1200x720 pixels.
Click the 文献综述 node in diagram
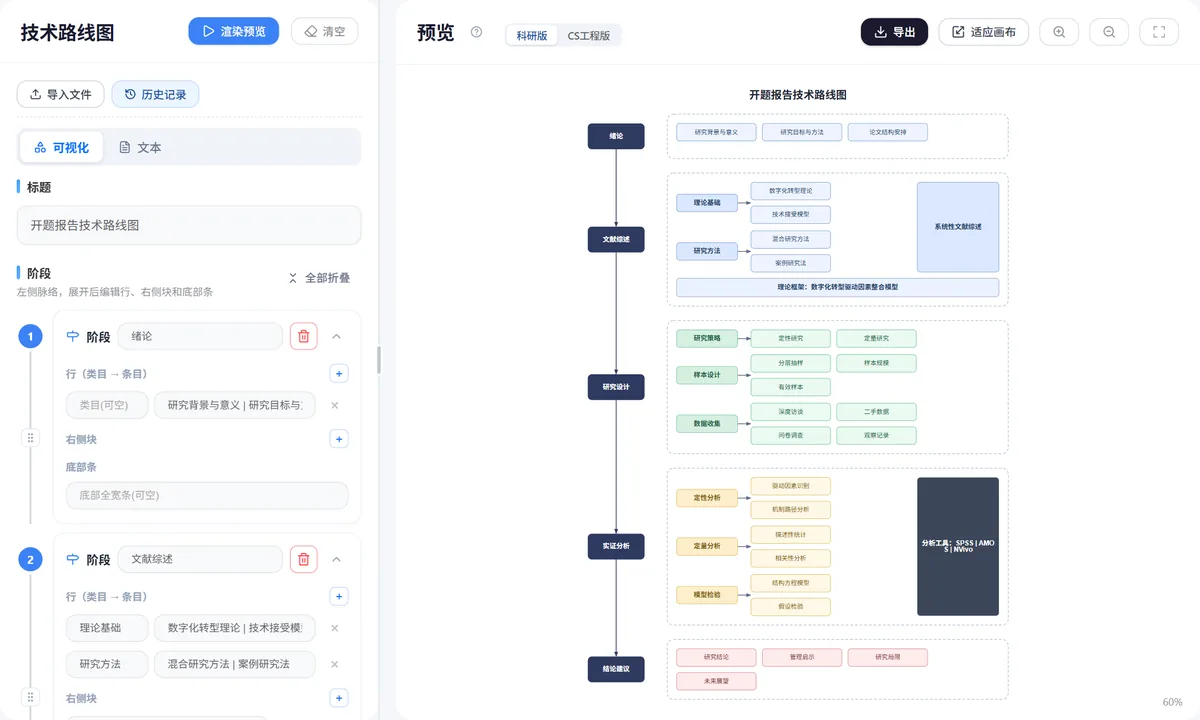click(x=616, y=240)
